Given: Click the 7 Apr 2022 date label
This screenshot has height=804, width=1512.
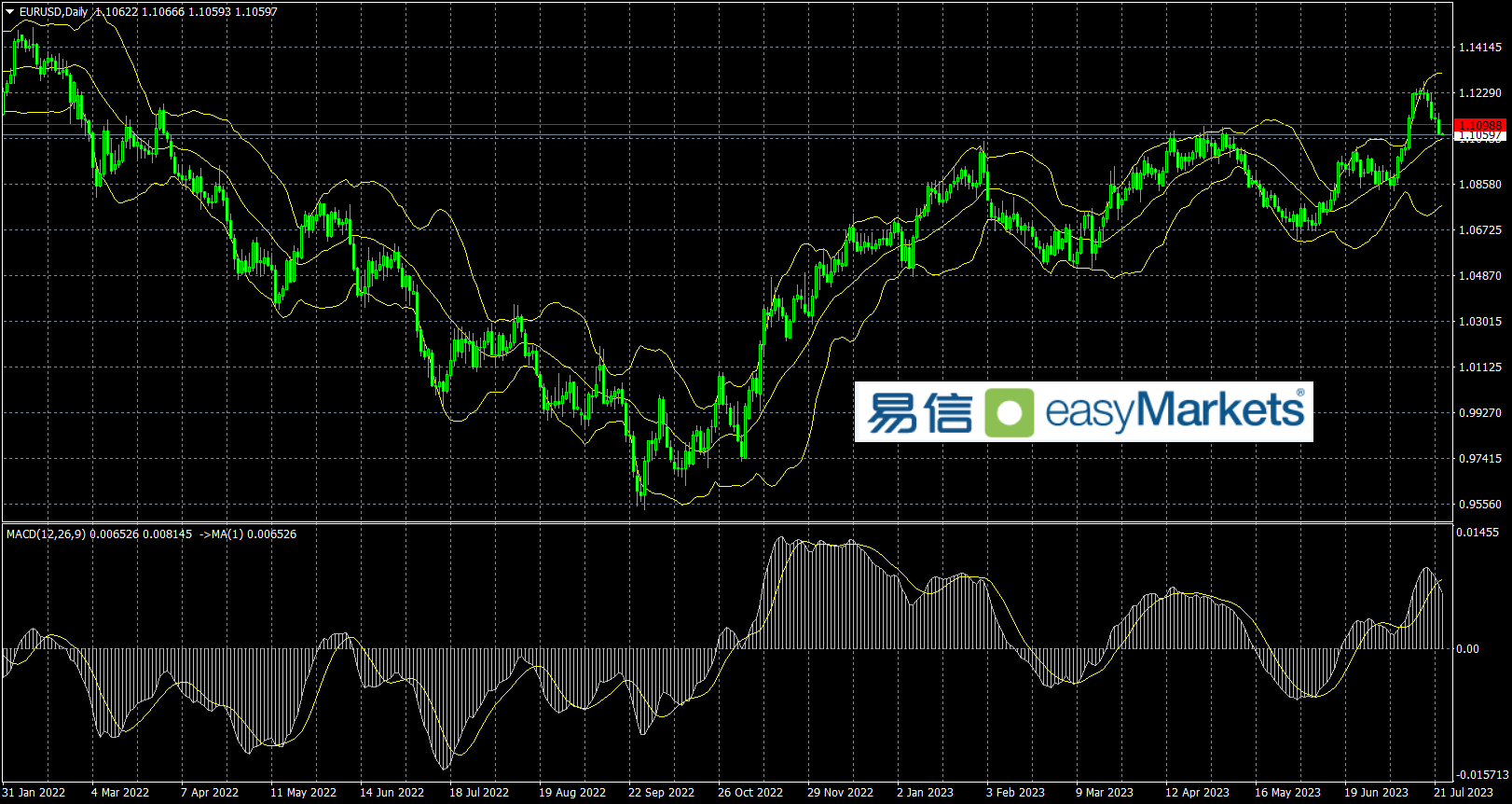Looking at the screenshot, I should click(210, 793).
